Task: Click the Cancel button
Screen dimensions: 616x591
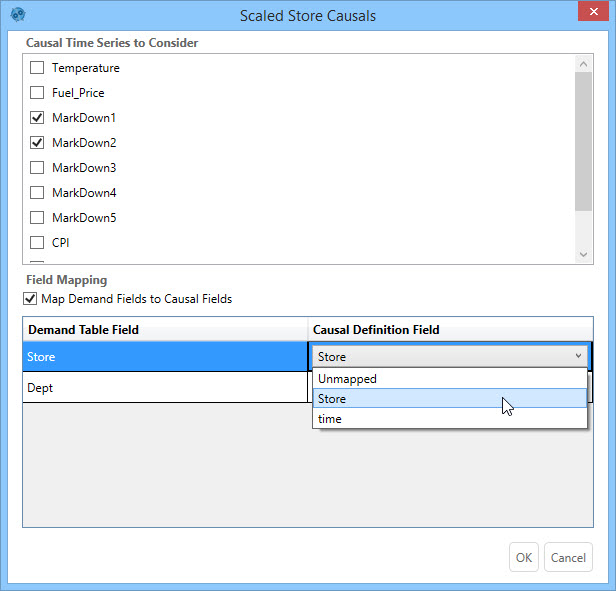Action: (568, 557)
